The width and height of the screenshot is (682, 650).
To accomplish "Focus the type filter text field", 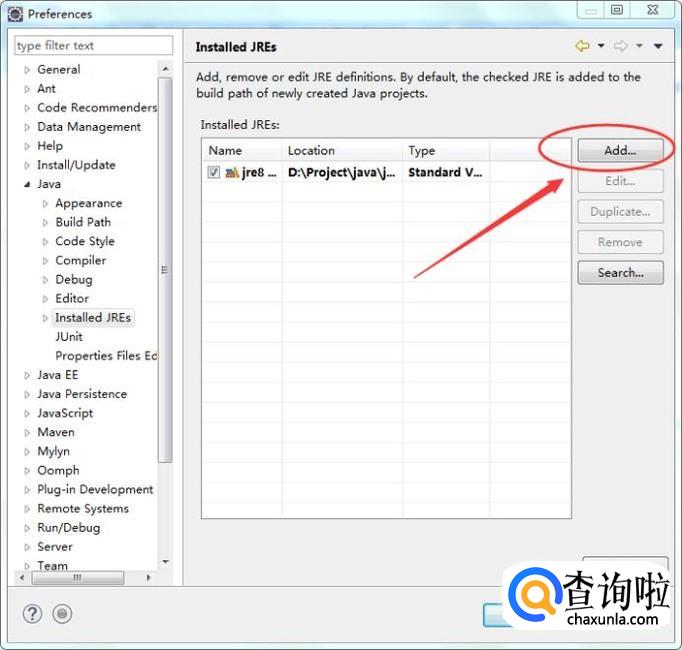I will click(94, 46).
